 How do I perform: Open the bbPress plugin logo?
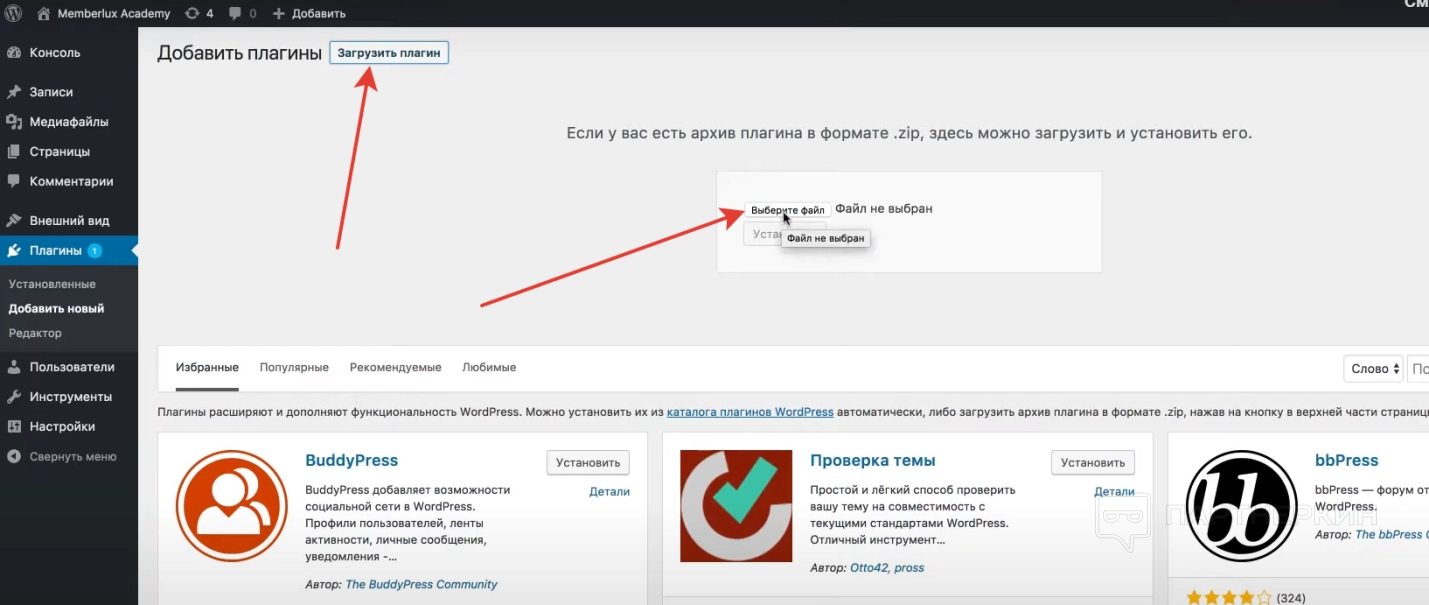[1241, 505]
